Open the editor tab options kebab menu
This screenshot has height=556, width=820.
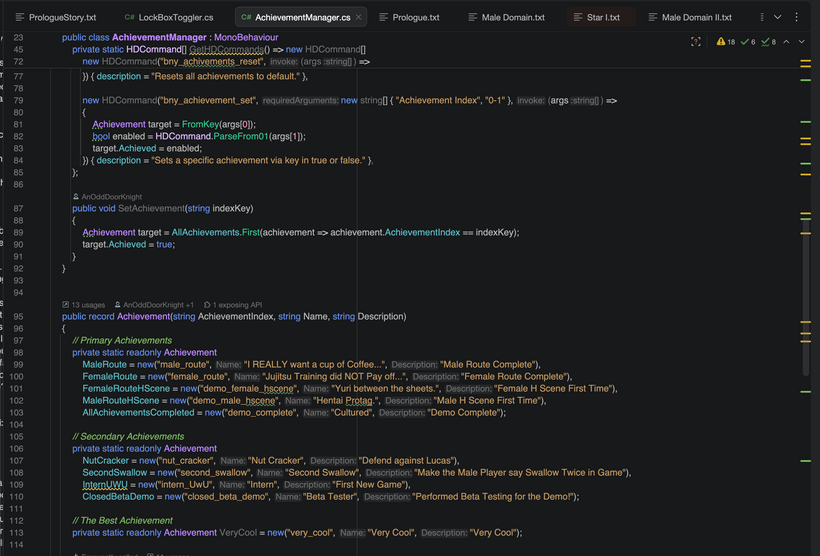pos(797,17)
